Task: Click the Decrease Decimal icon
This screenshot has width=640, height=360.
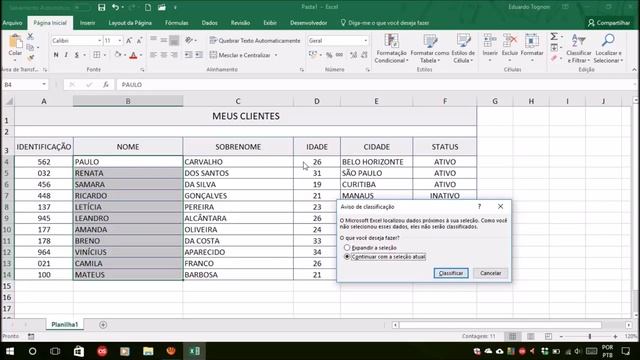Action: [x=364, y=55]
